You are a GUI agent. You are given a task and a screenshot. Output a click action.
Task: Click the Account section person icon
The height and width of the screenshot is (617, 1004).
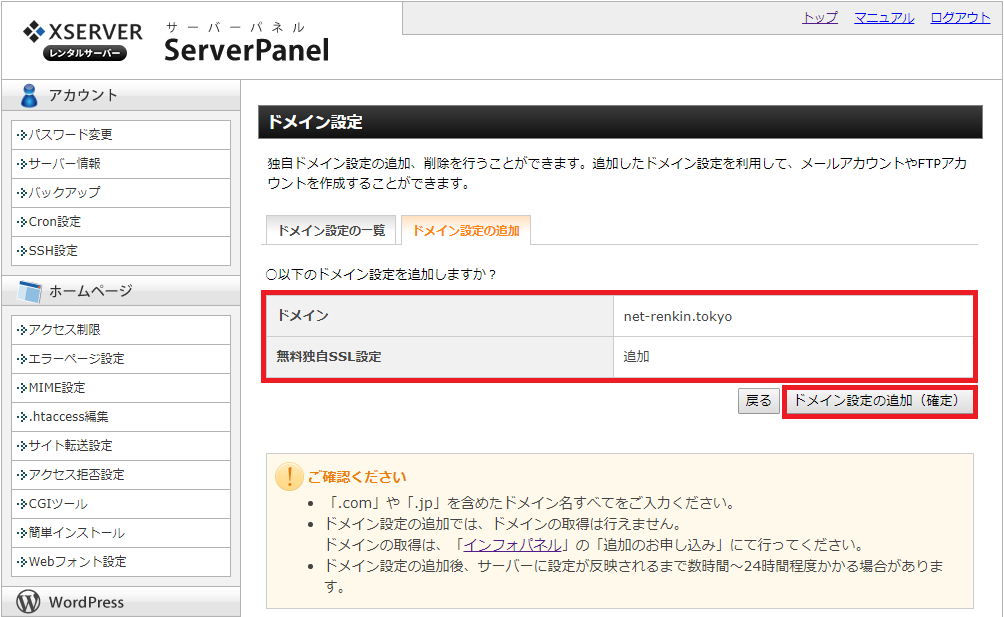pos(29,96)
